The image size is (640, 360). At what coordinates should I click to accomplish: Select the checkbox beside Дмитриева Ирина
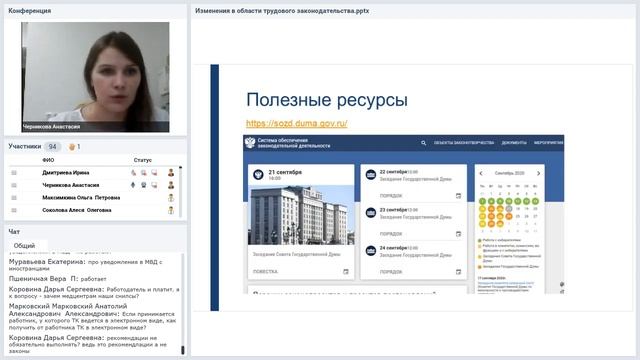14,173
